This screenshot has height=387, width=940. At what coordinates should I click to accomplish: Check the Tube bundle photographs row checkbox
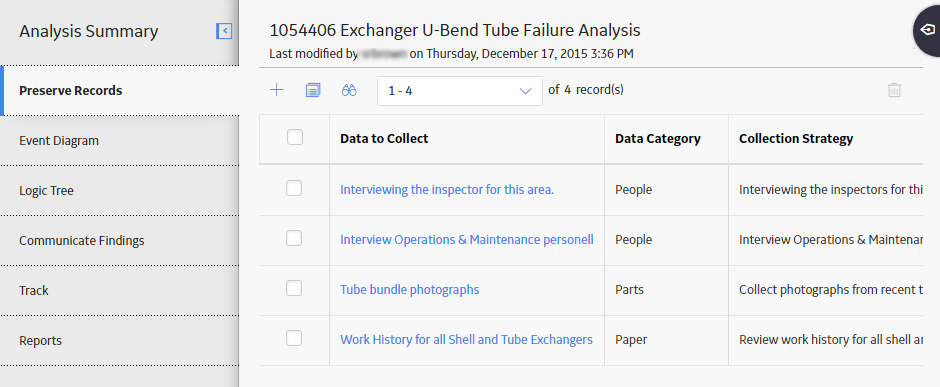tap(294, 289)
